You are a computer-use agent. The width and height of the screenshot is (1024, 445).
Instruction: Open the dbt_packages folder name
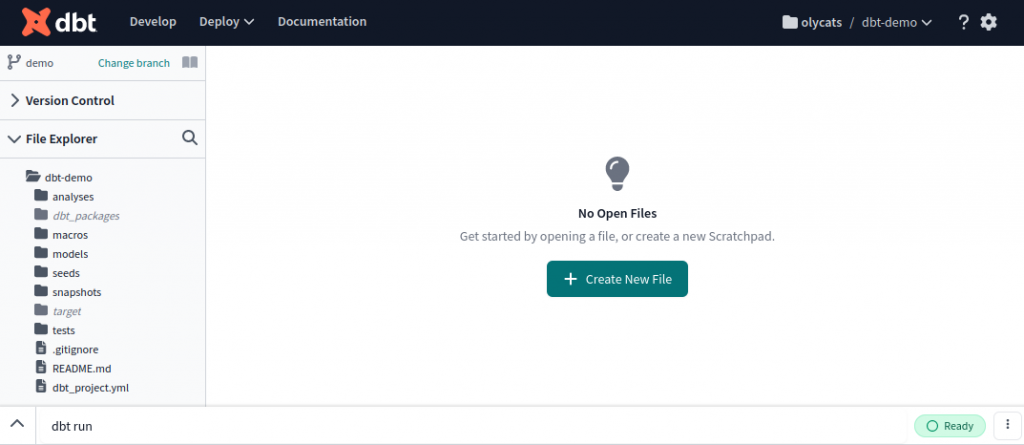[x=86, y=216]
